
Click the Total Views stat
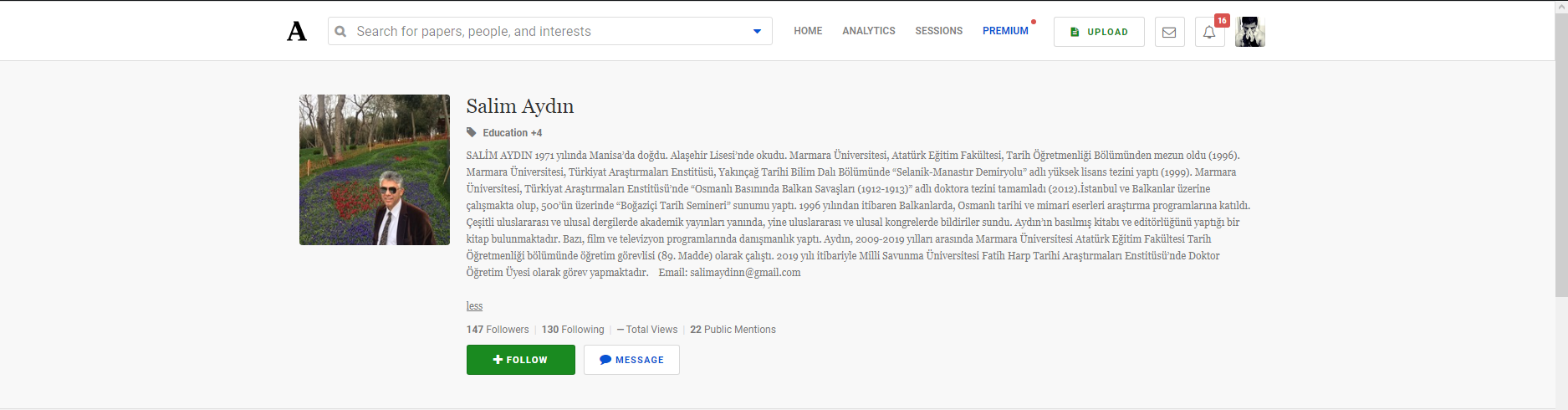(647, 330)
